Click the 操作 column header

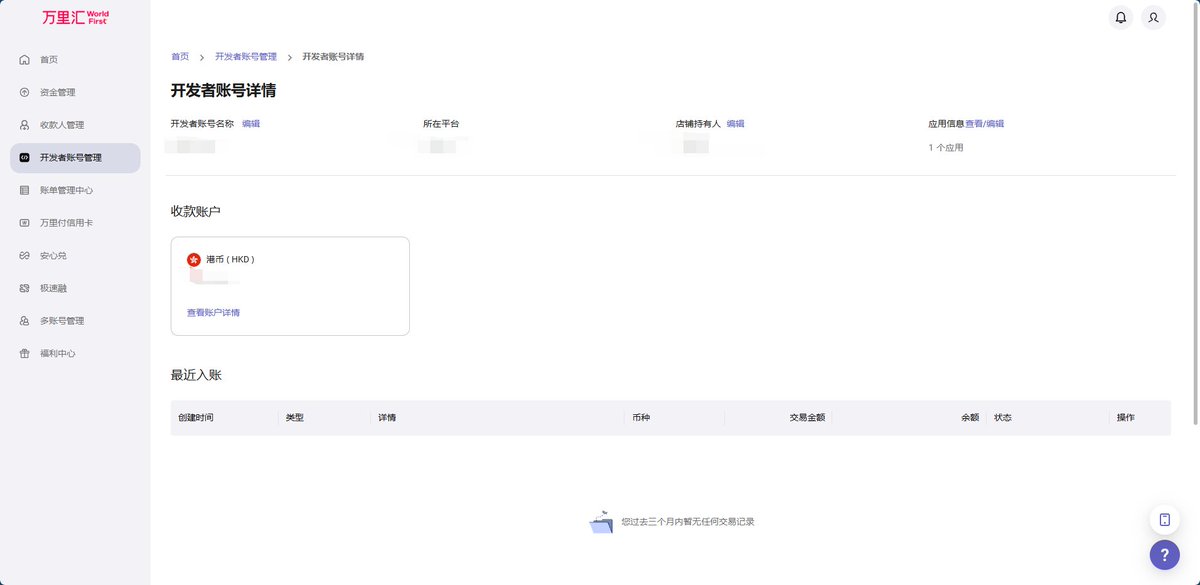pos(1126,418)
